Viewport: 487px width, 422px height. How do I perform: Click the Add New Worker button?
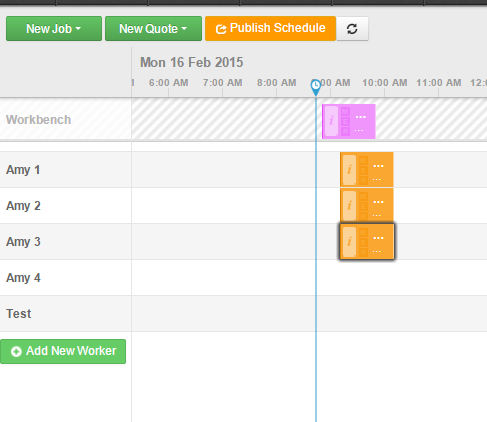[x=63, y=351]
